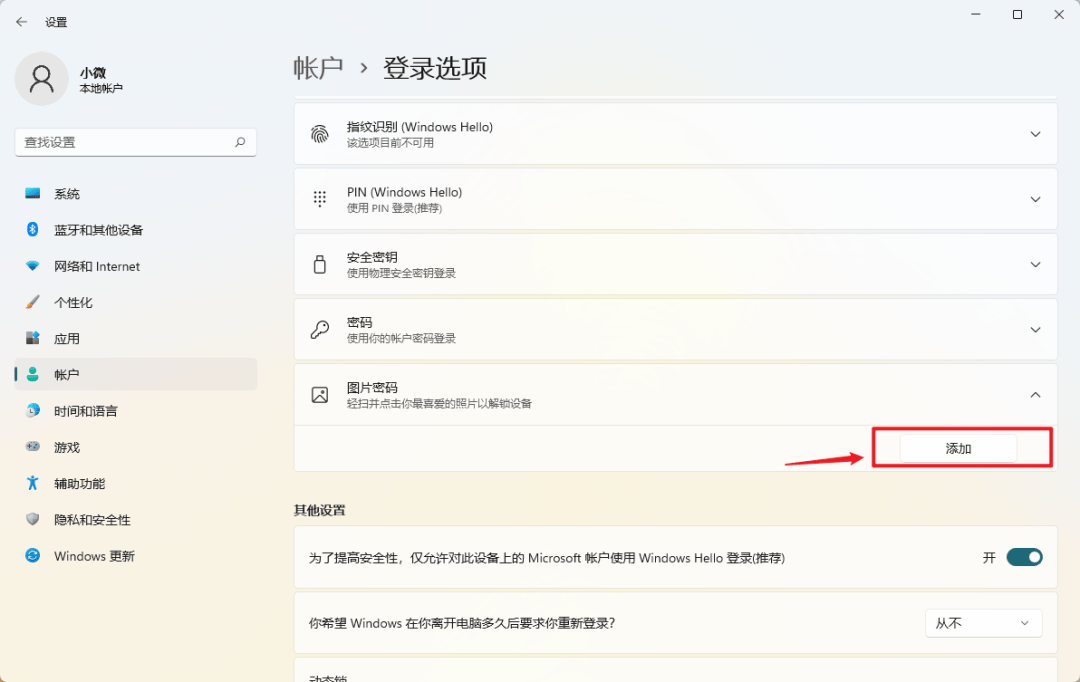
Task: Go back with the arrow icon
Action: click(21, 22)
